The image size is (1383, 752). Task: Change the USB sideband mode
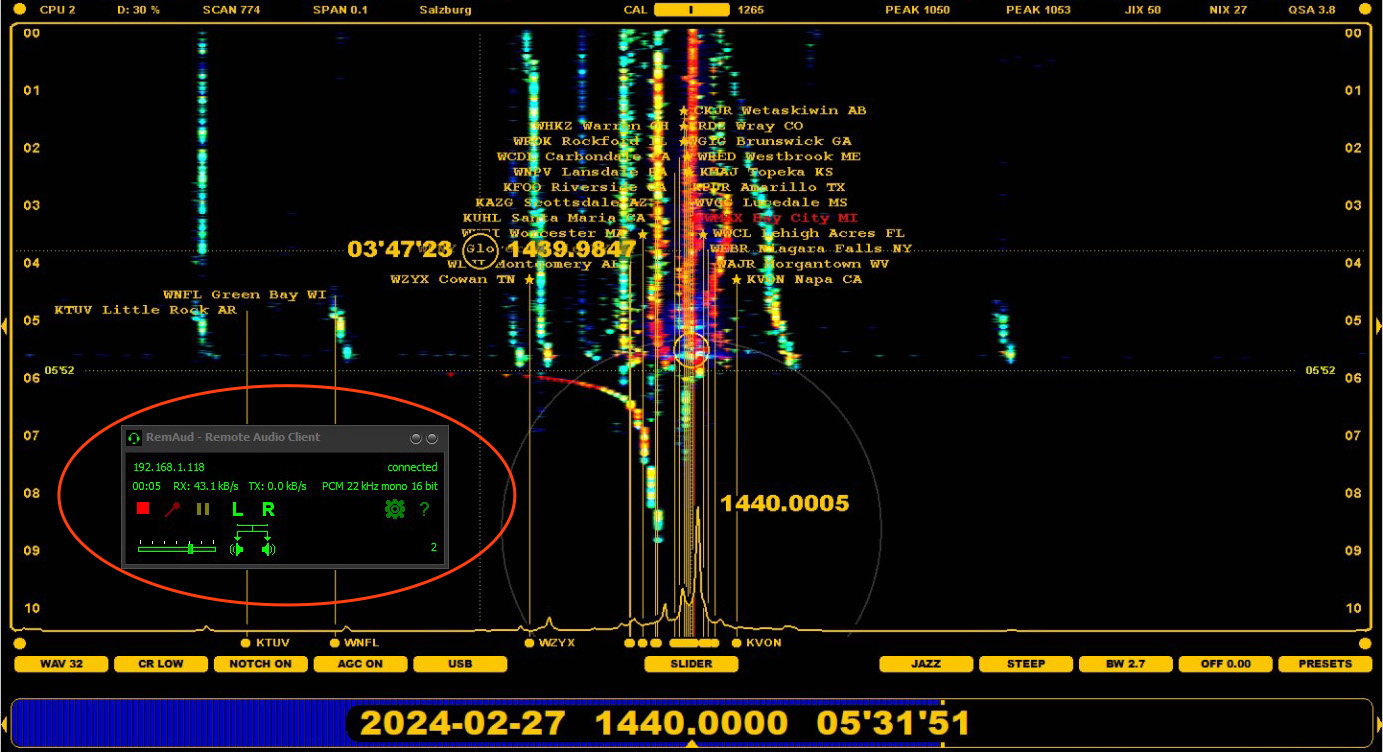460,664
